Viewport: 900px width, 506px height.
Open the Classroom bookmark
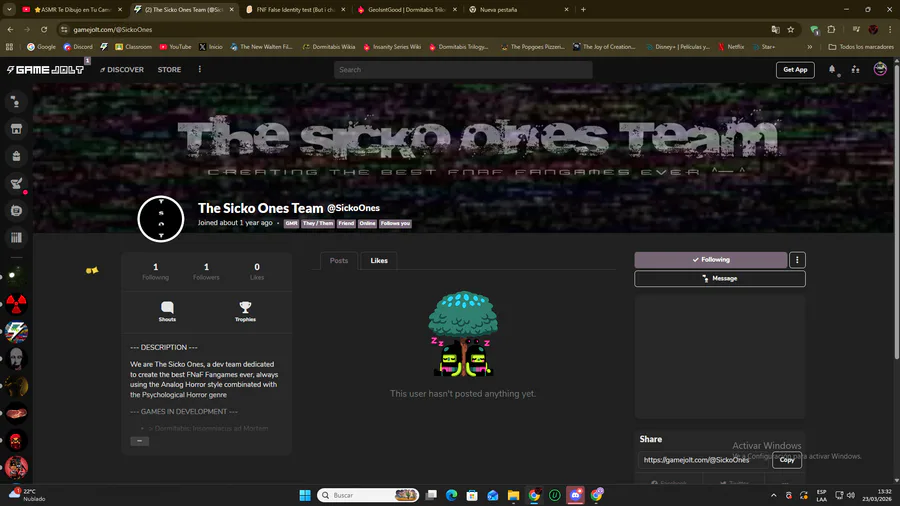click(x=134, y=47)
